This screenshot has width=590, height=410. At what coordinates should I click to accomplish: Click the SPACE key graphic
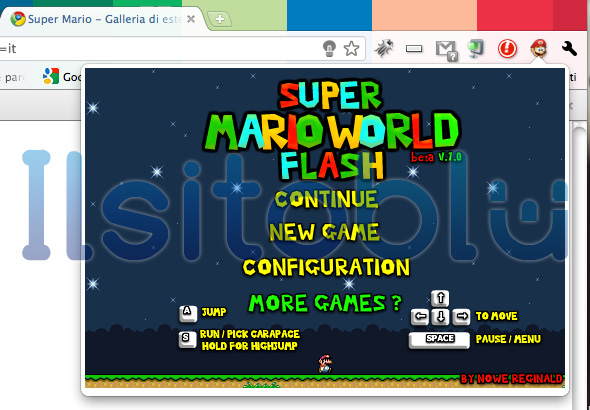(439, 340)
